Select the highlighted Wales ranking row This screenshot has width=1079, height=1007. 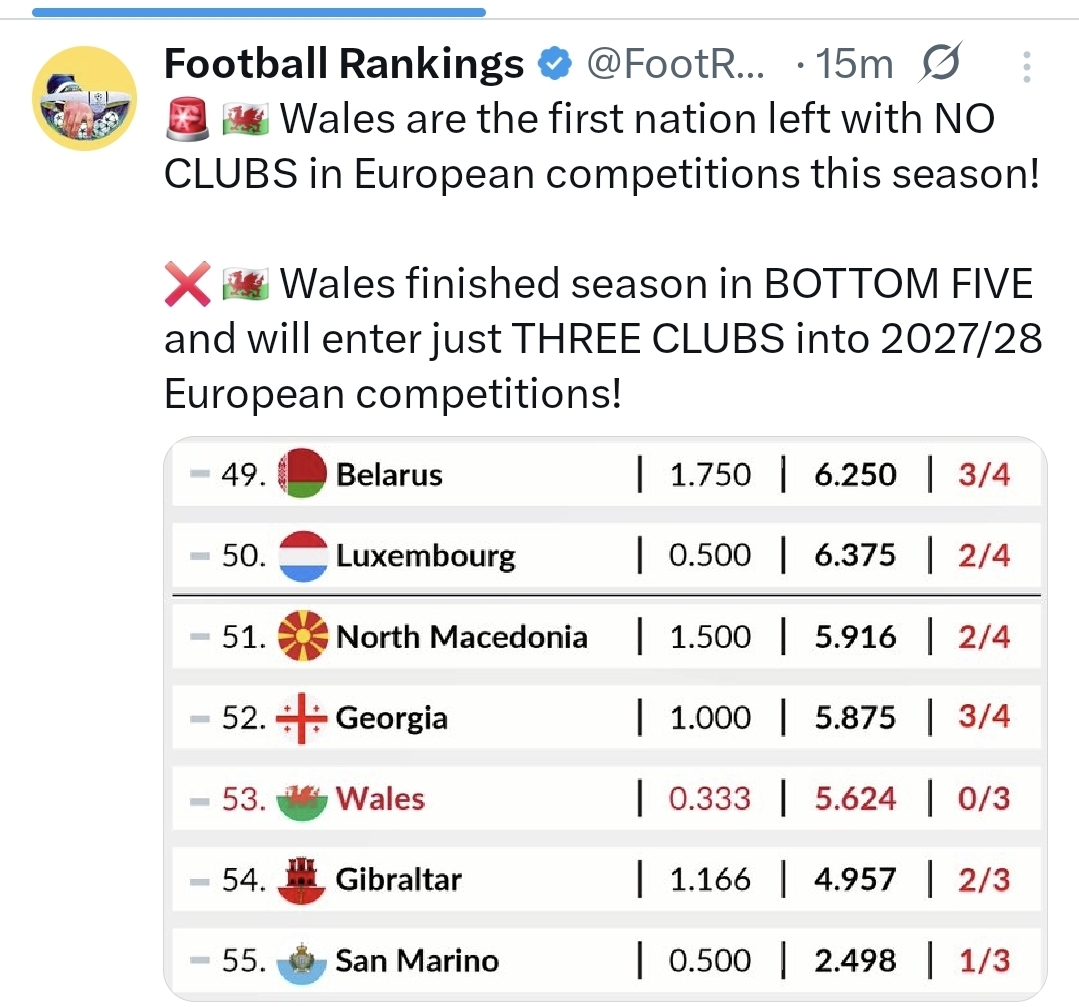(606, 799)
